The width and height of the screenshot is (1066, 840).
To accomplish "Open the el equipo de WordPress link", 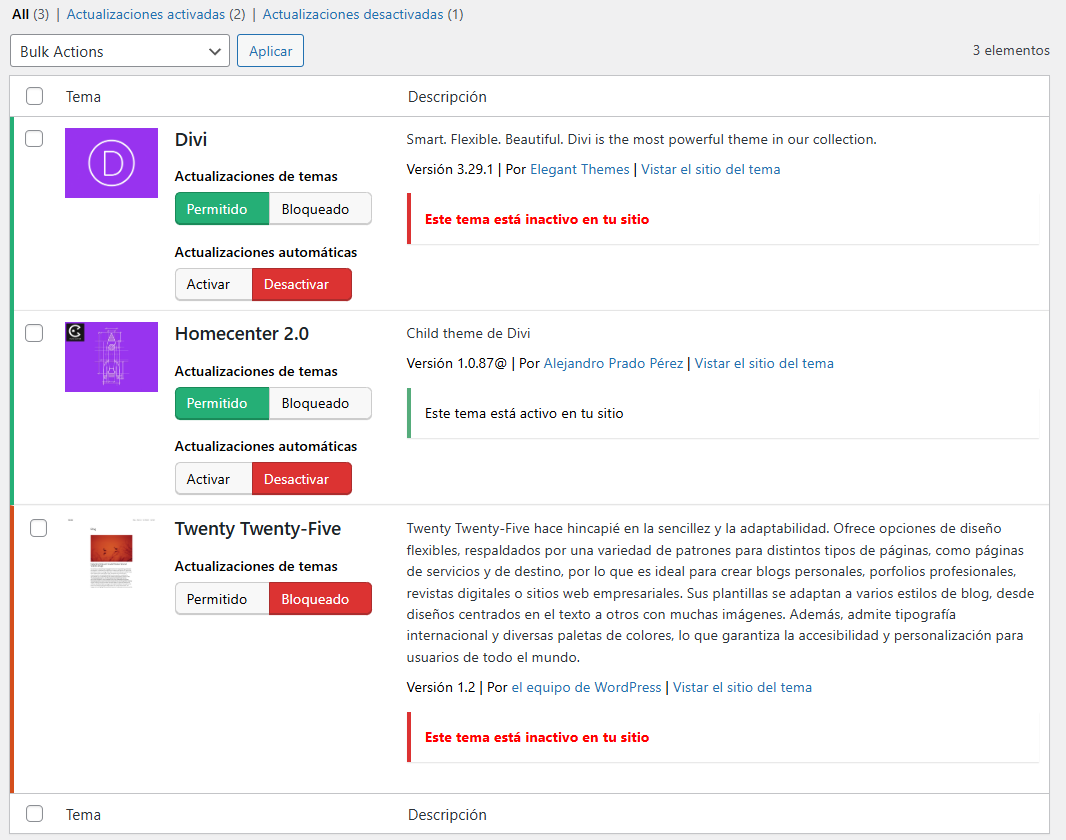I will point(586,687).
